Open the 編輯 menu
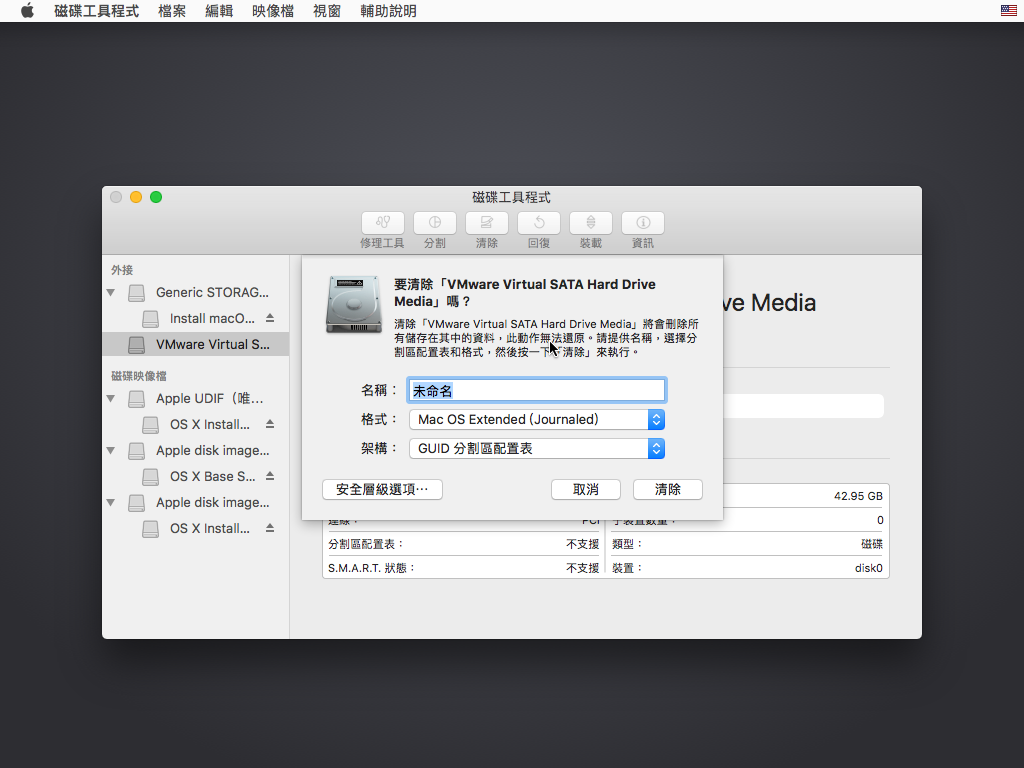This screenshot has height=768, width=1024. coord(219,11)
